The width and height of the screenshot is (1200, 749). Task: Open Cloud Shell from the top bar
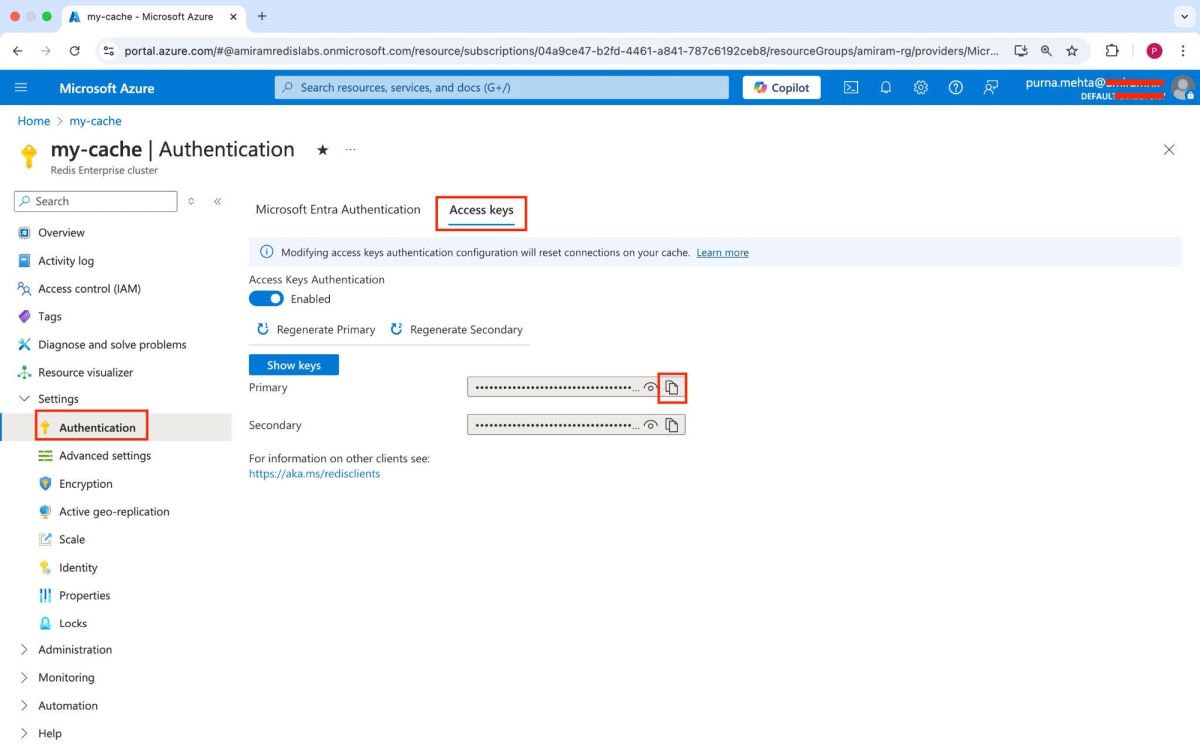[x=851, y=87]
